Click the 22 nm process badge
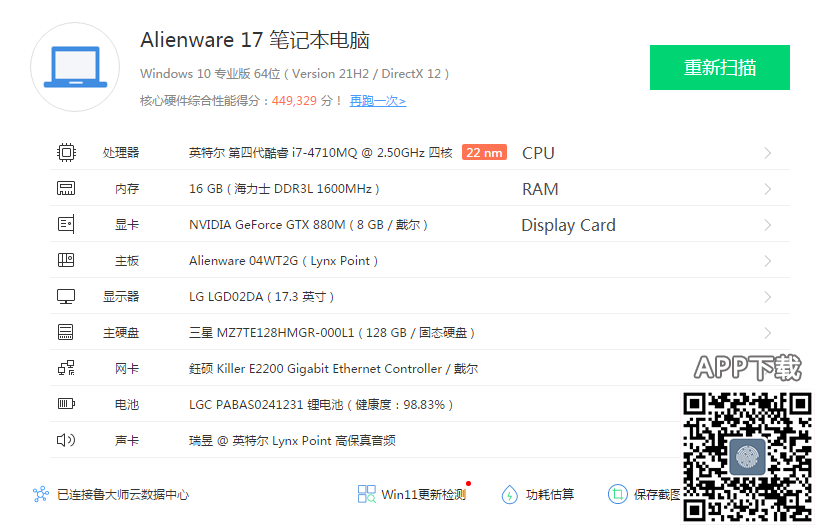This screenshot has width=820, height=530. tap(484, 152)
